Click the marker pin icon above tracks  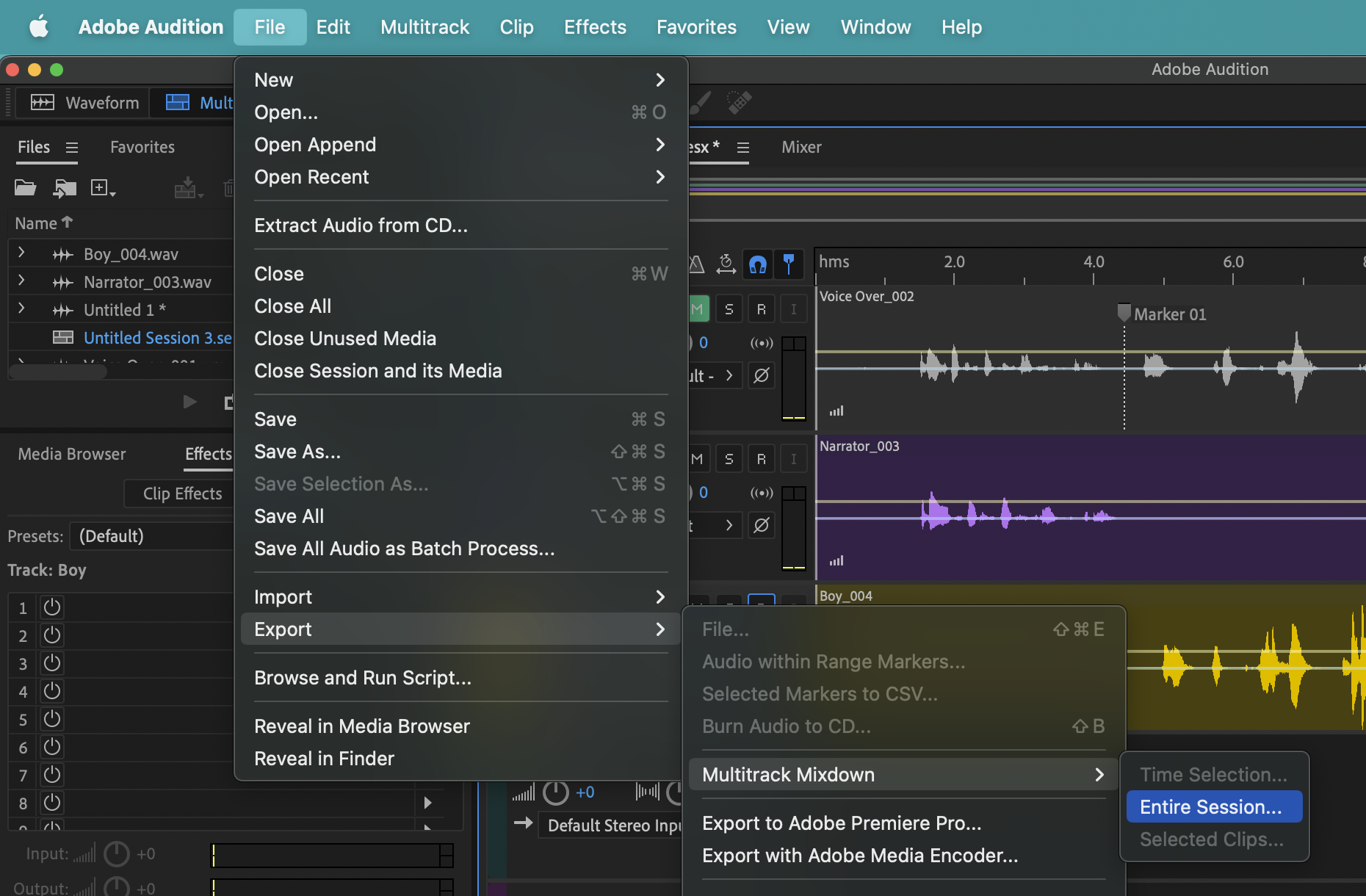(x=789, y=264)
